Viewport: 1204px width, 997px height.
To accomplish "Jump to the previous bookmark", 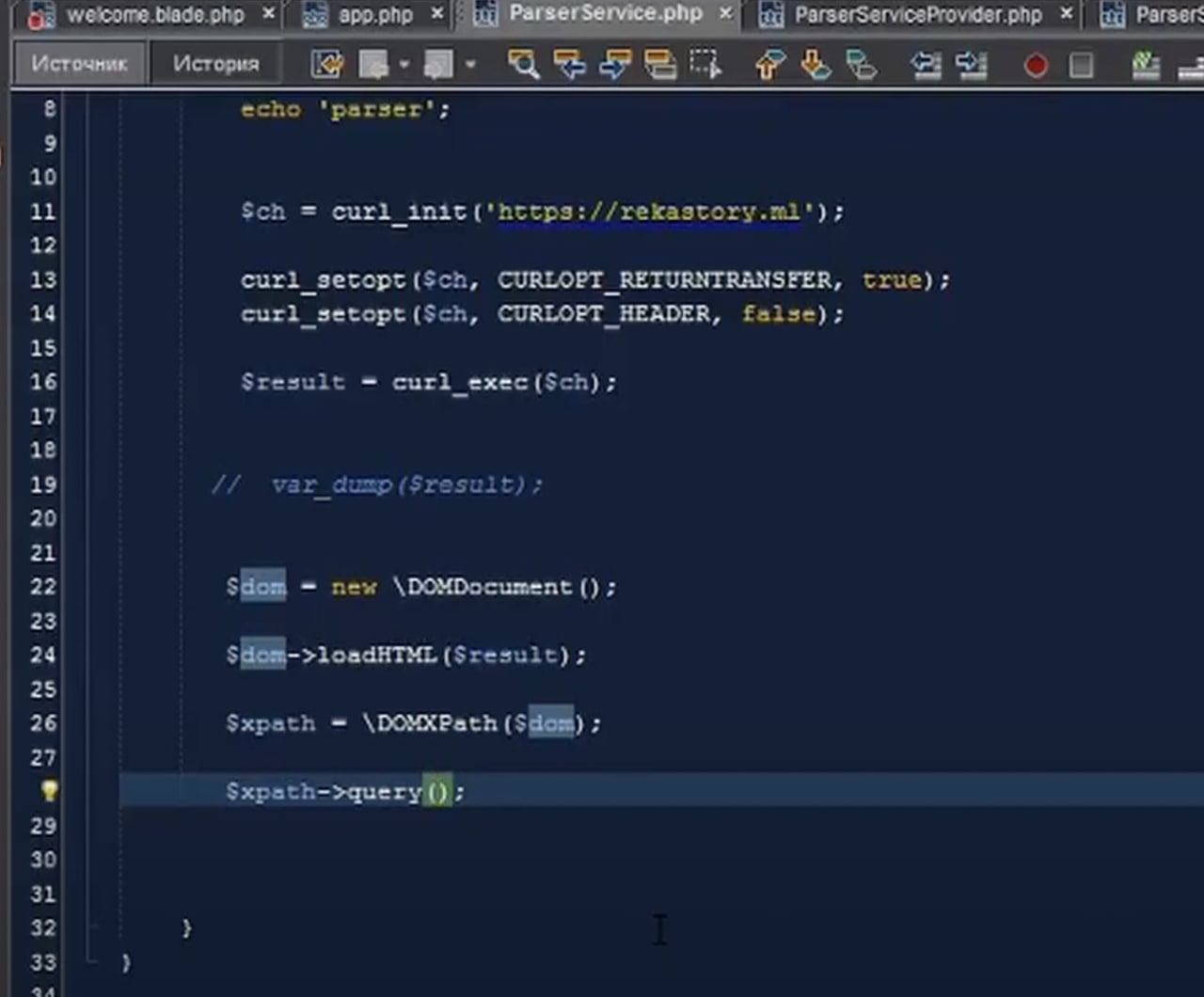I will click(x=769, y=64).
